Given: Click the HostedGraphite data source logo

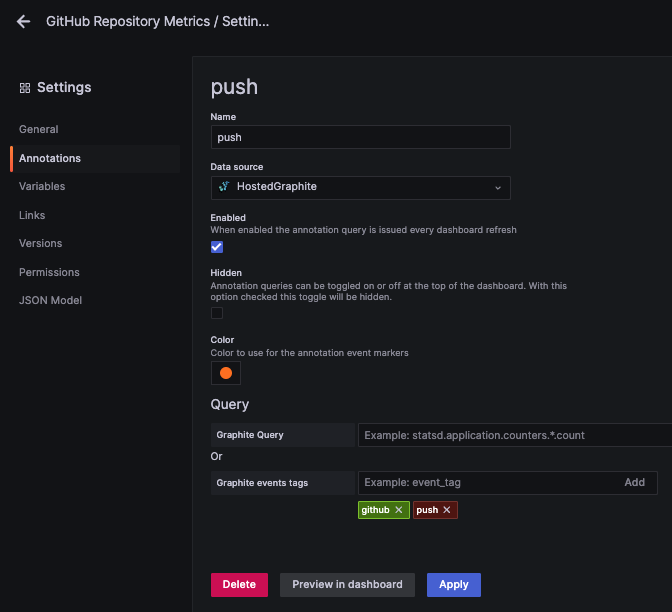Looking at the screenshot, I should (223, 187).
